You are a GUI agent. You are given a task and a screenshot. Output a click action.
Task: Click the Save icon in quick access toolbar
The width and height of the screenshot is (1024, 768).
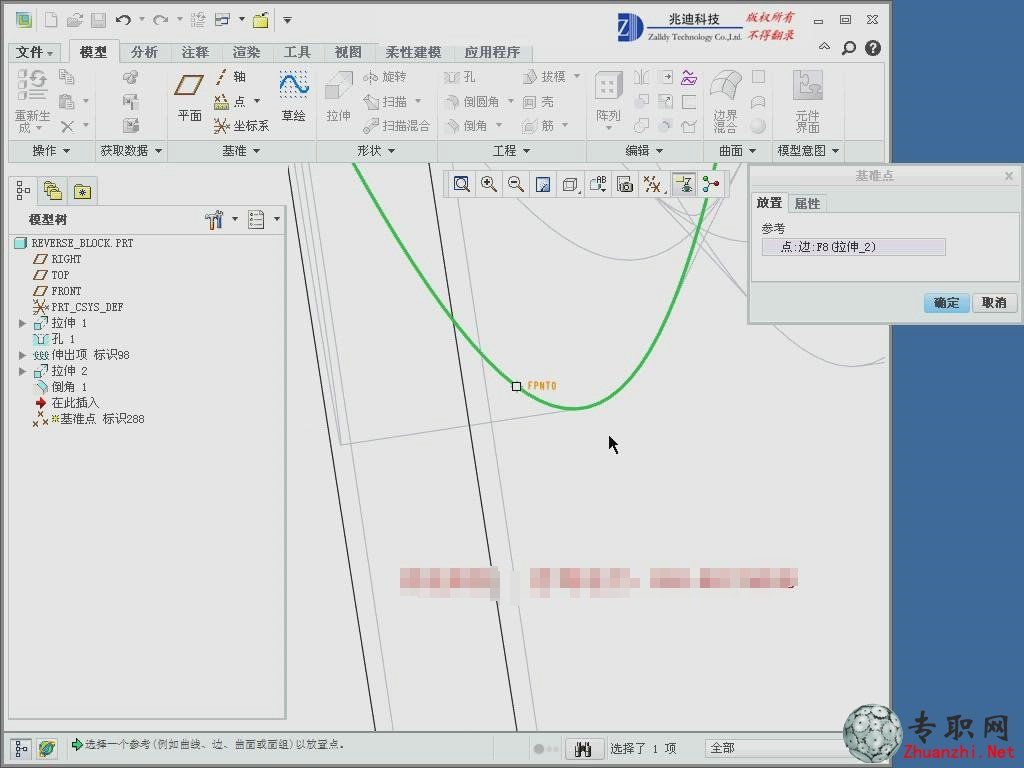(99, 20)
